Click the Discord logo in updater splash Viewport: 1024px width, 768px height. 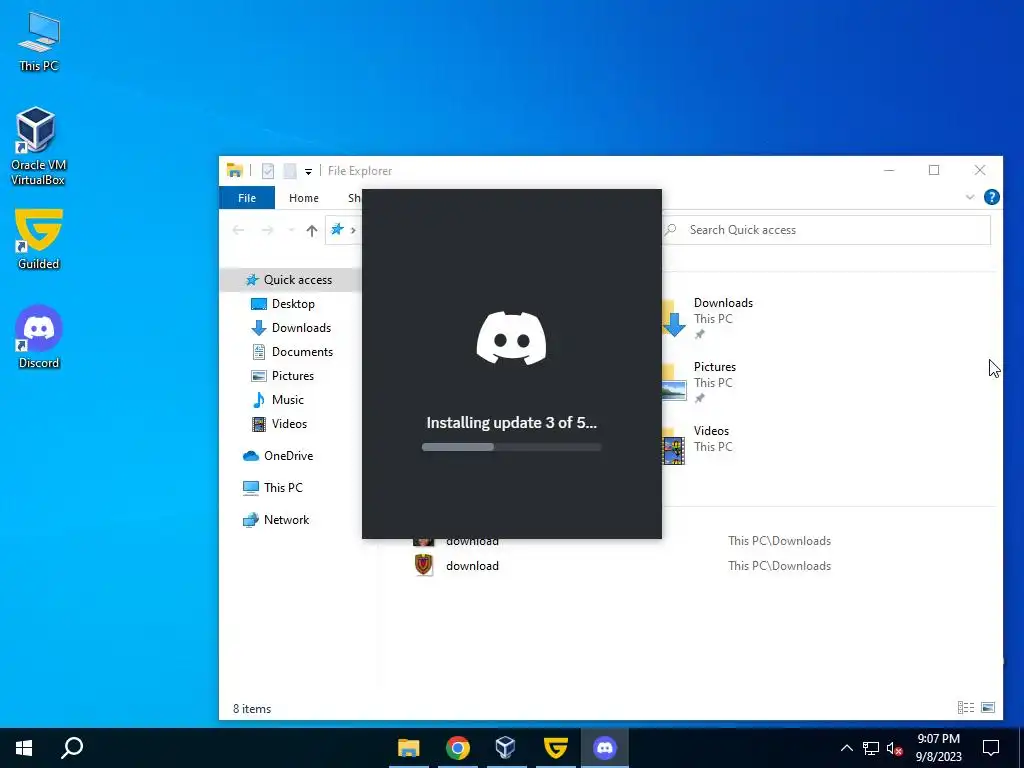tap(511, 338)
